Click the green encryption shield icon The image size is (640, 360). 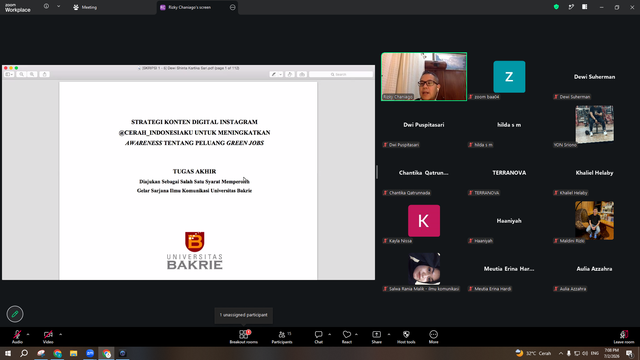coord(556,7)
